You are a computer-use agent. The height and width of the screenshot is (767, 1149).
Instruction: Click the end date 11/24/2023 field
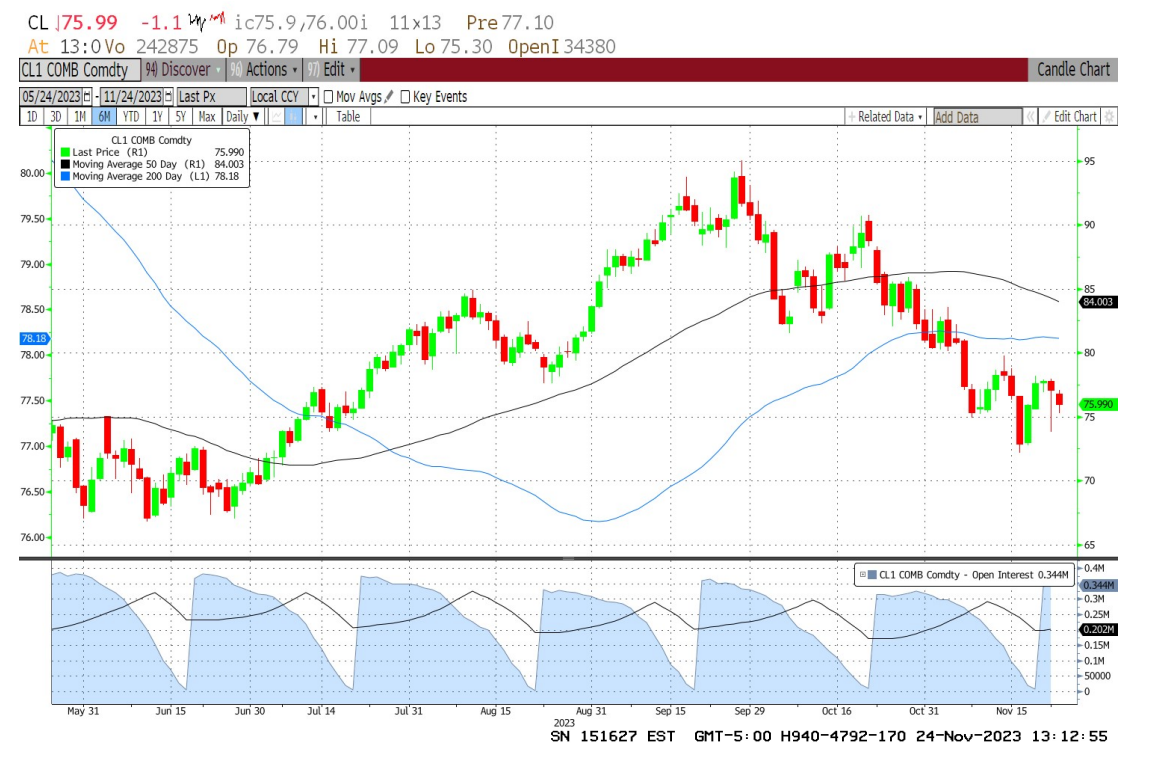132,97
